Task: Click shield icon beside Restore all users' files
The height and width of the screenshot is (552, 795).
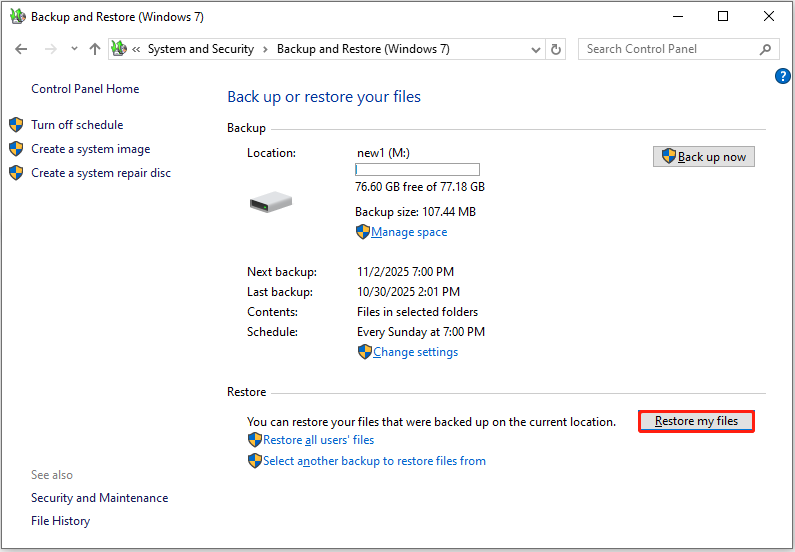Action: click(255, 440)
